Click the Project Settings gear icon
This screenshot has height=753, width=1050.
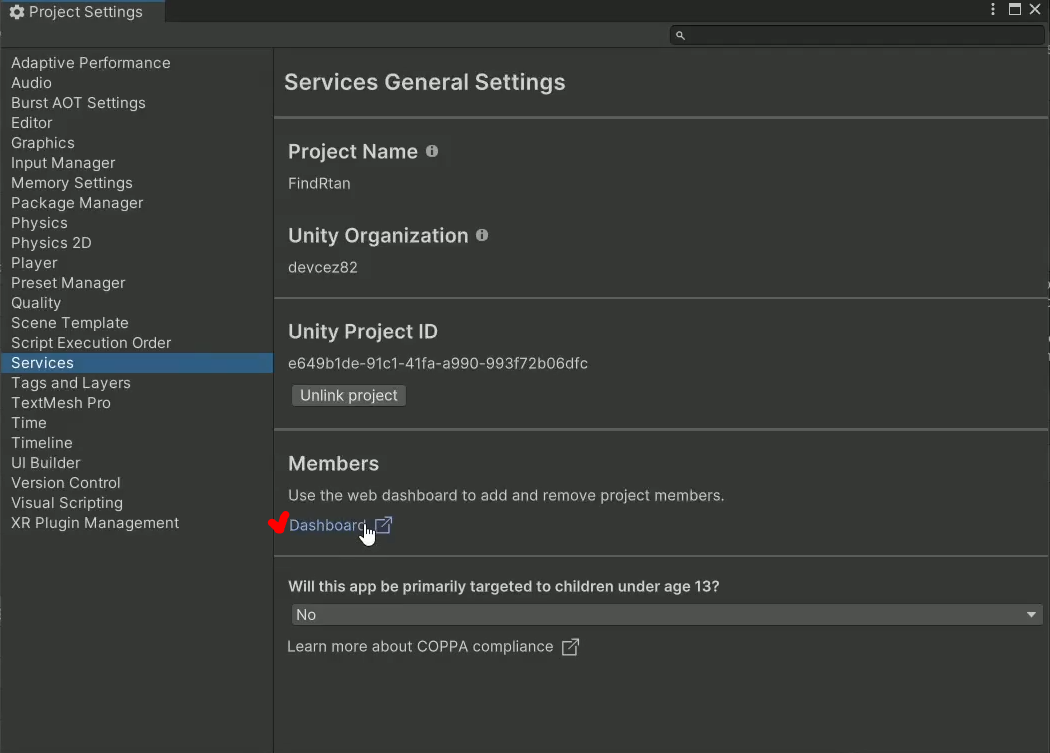tap(16, 12)
